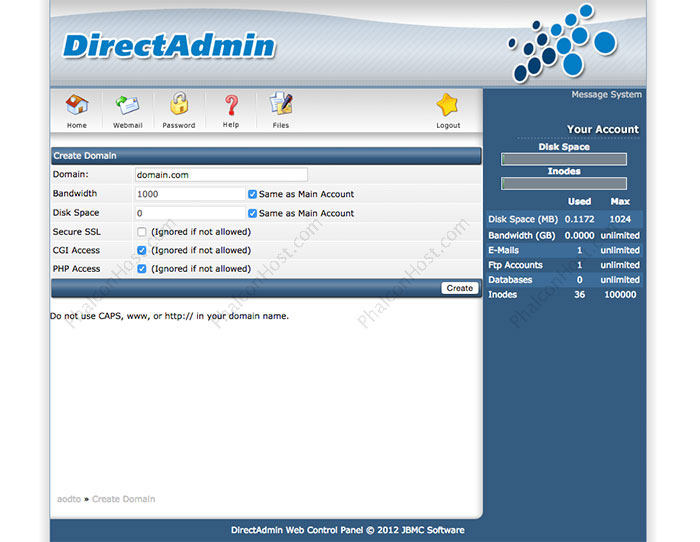Toggle the PHP Access checkbox
The width and height of the screenshot is (700, 542).
coord(142,269)
